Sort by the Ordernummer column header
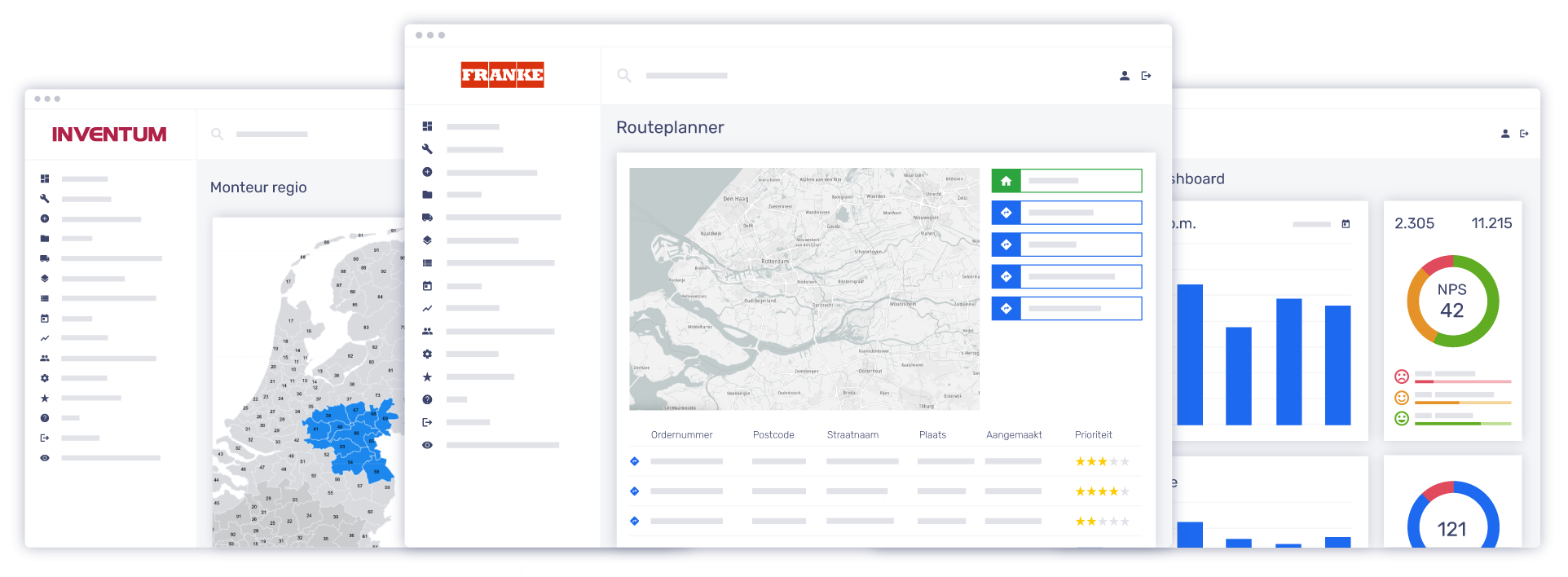Screen dimensions: 1568x577 [681, 435]
